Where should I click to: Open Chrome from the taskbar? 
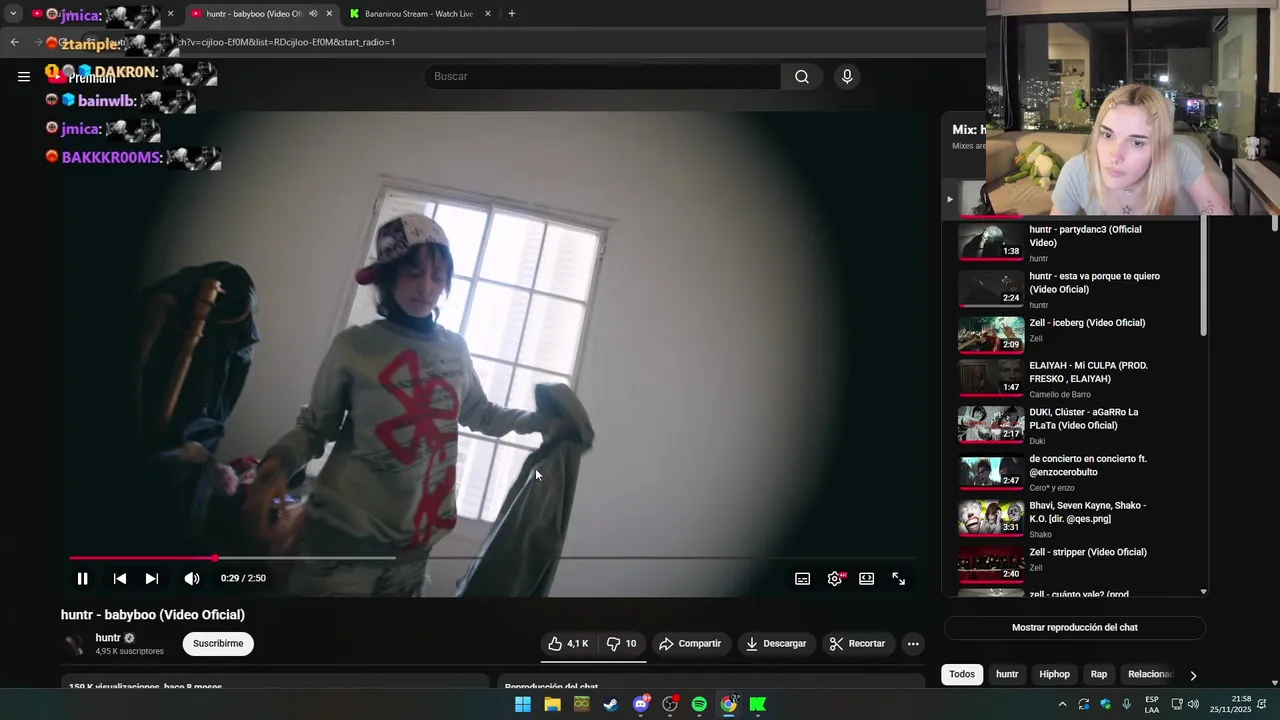[x=729, y=704]
